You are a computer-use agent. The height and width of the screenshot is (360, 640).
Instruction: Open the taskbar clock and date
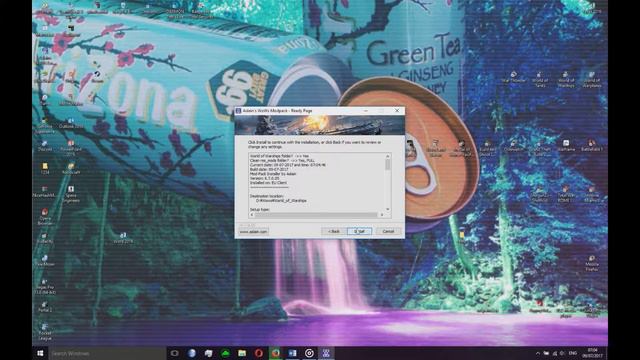tap(592, 353)
